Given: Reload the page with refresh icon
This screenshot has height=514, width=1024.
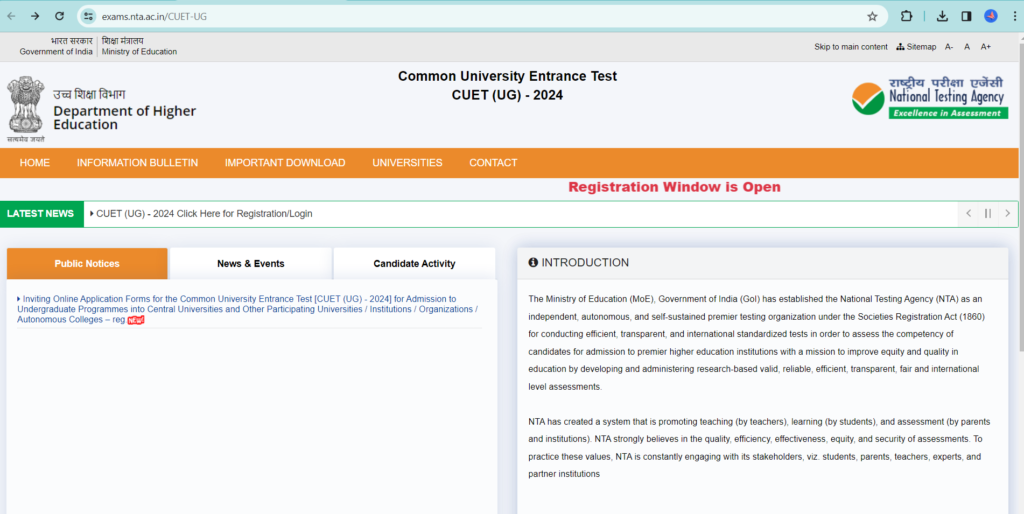Looking at the screenshot, I should click(x=59, y=16).
